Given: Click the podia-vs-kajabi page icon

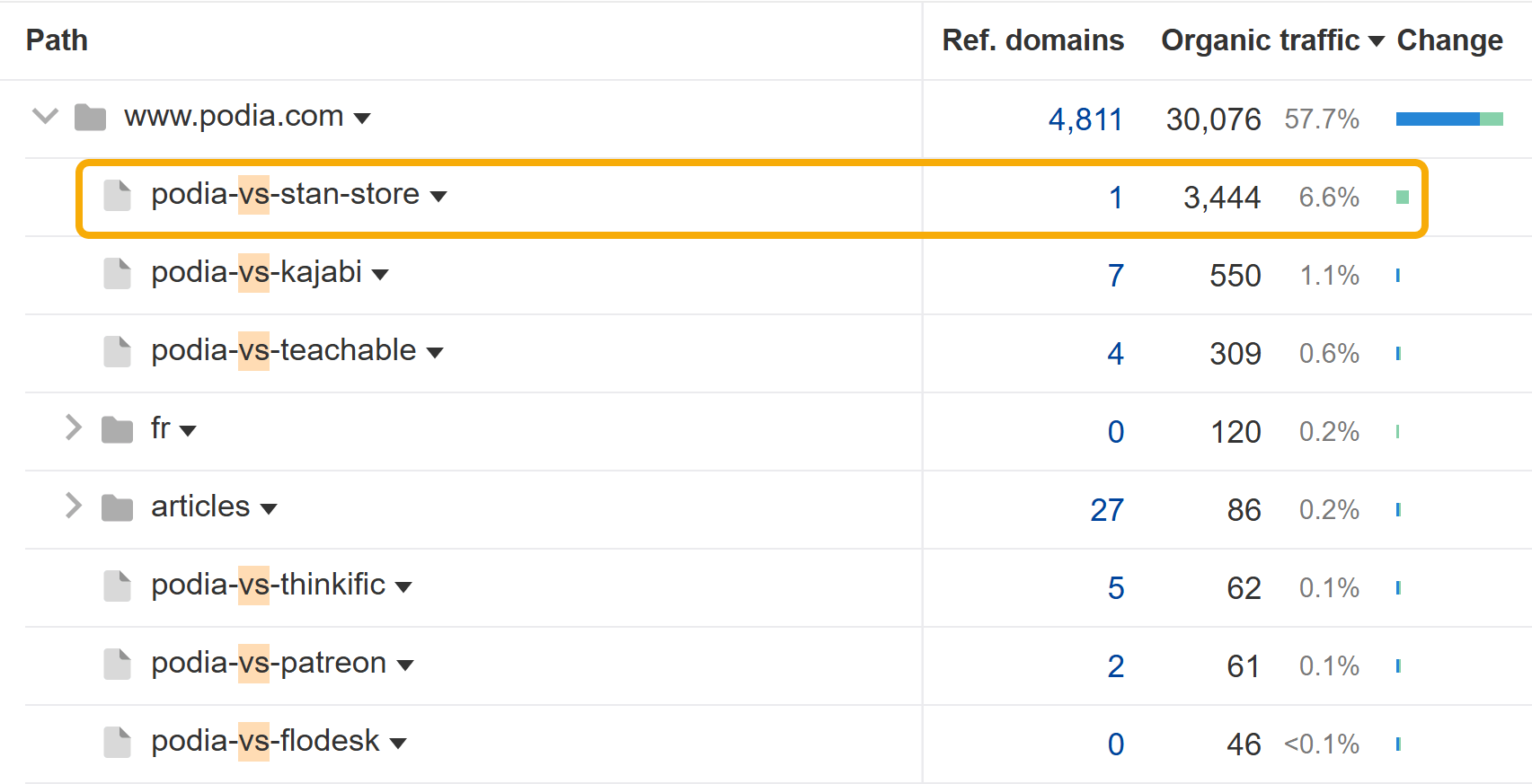Looking at the screenshot, I should click(117, 273).
